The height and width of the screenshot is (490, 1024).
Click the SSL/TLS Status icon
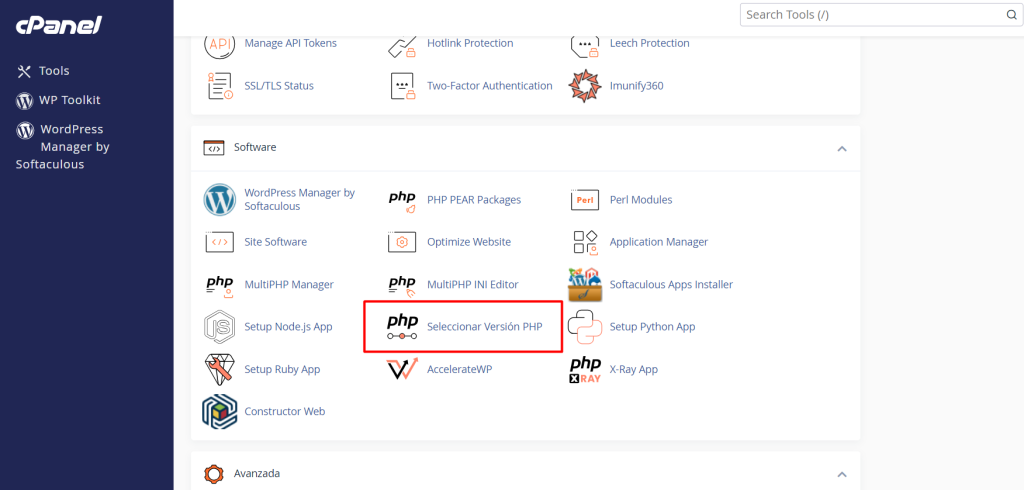click(219, 86)
